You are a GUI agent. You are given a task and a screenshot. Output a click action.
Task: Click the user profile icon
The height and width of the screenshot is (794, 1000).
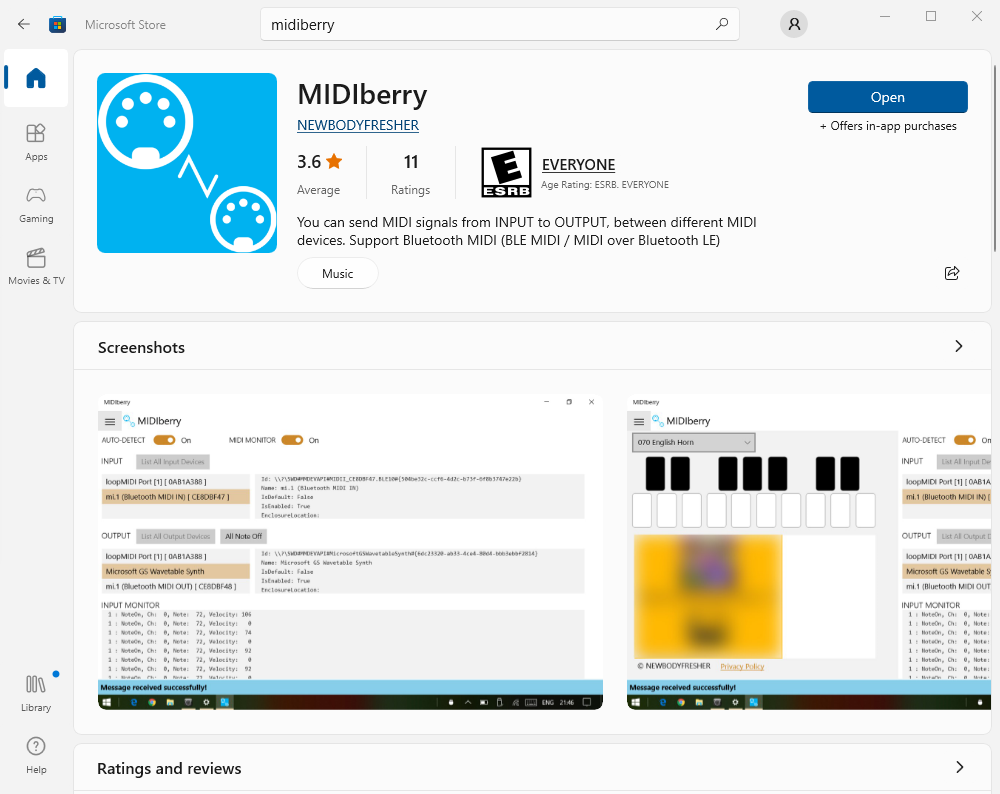pyautogui.click(x=794, y=24)
